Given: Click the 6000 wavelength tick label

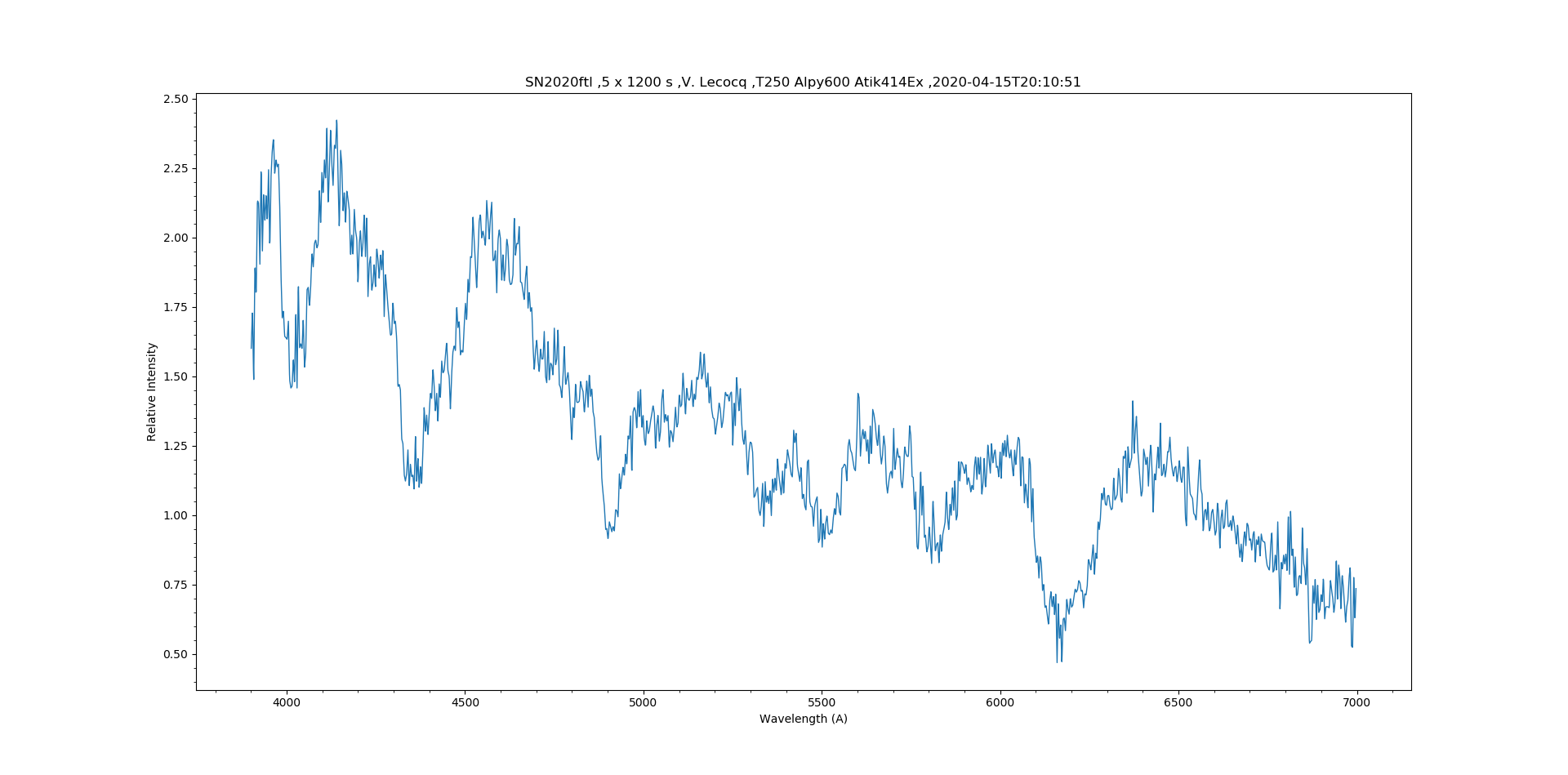Looking at the screenshot, I should point(1000,702).
